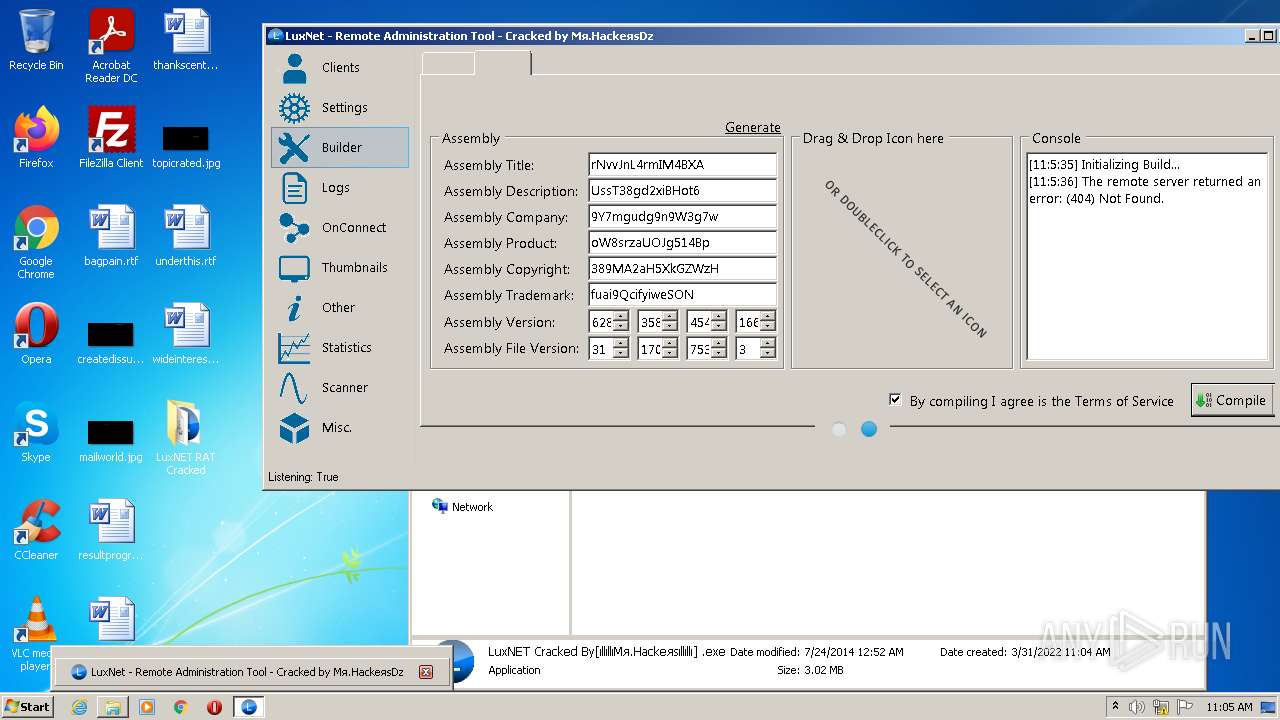Close the LuxNet taskbar preview thumbnail
The width and height of the screenshot is (1280, 720).
pyautogui.click(x=426, y=672)
